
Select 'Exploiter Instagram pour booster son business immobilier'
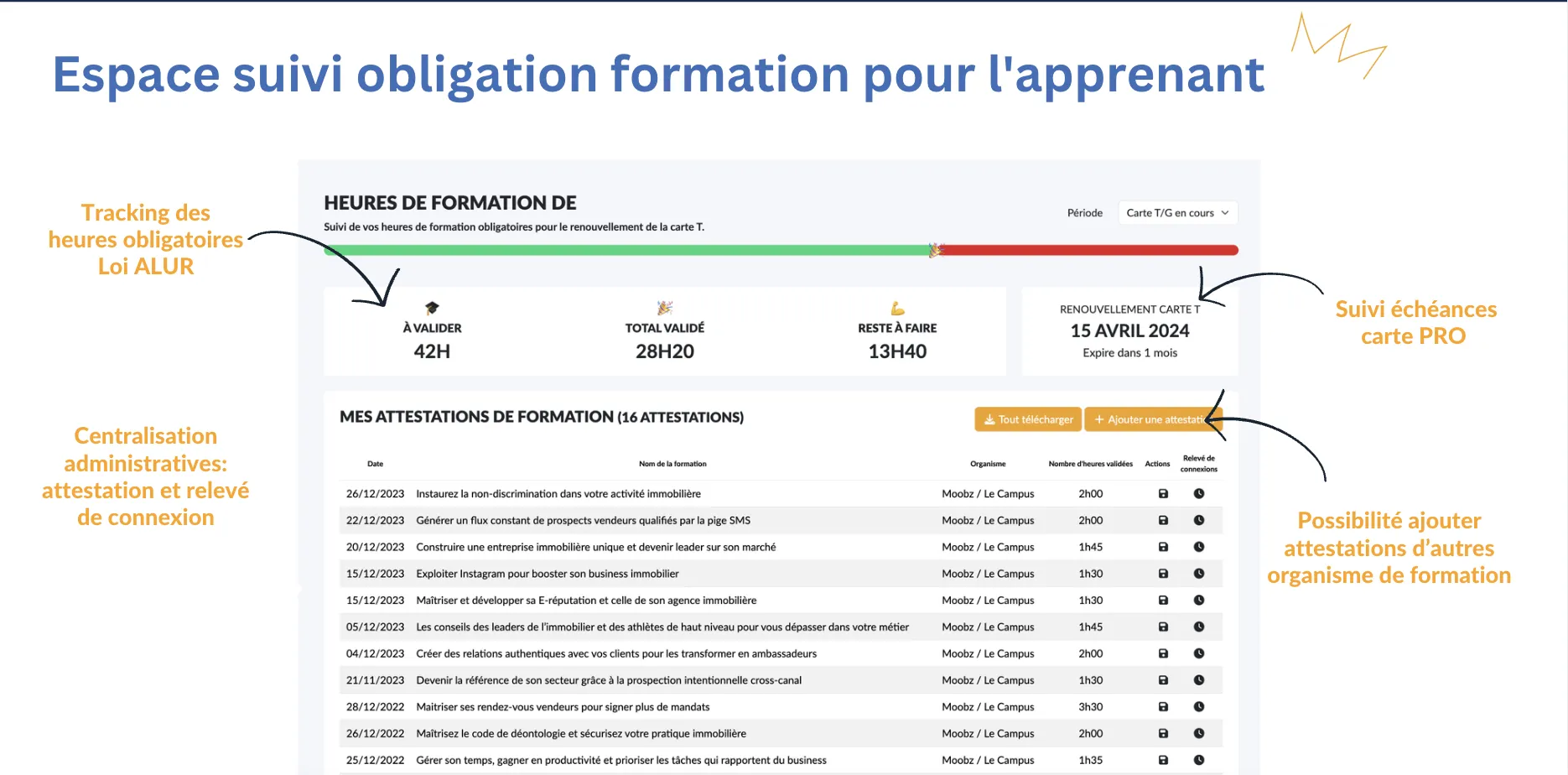click(x=548, y=574)
